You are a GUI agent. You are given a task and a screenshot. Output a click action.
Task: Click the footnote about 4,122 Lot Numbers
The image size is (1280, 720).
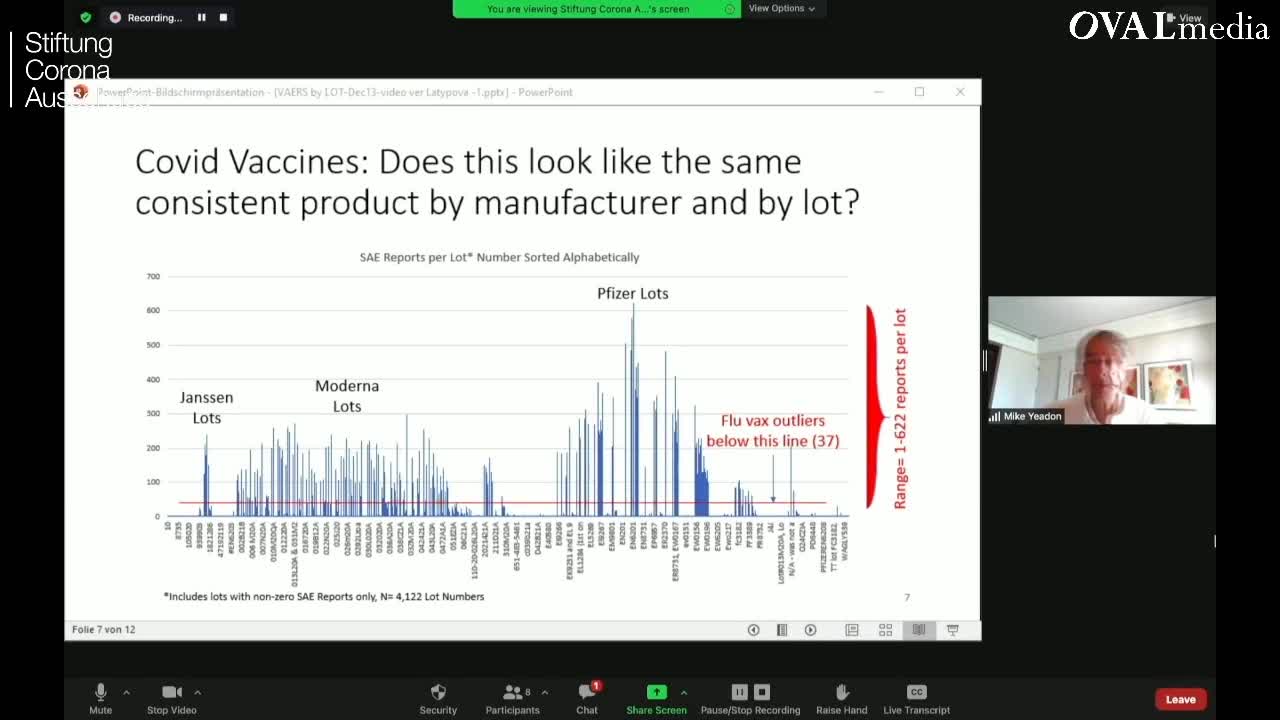[324, 596]
